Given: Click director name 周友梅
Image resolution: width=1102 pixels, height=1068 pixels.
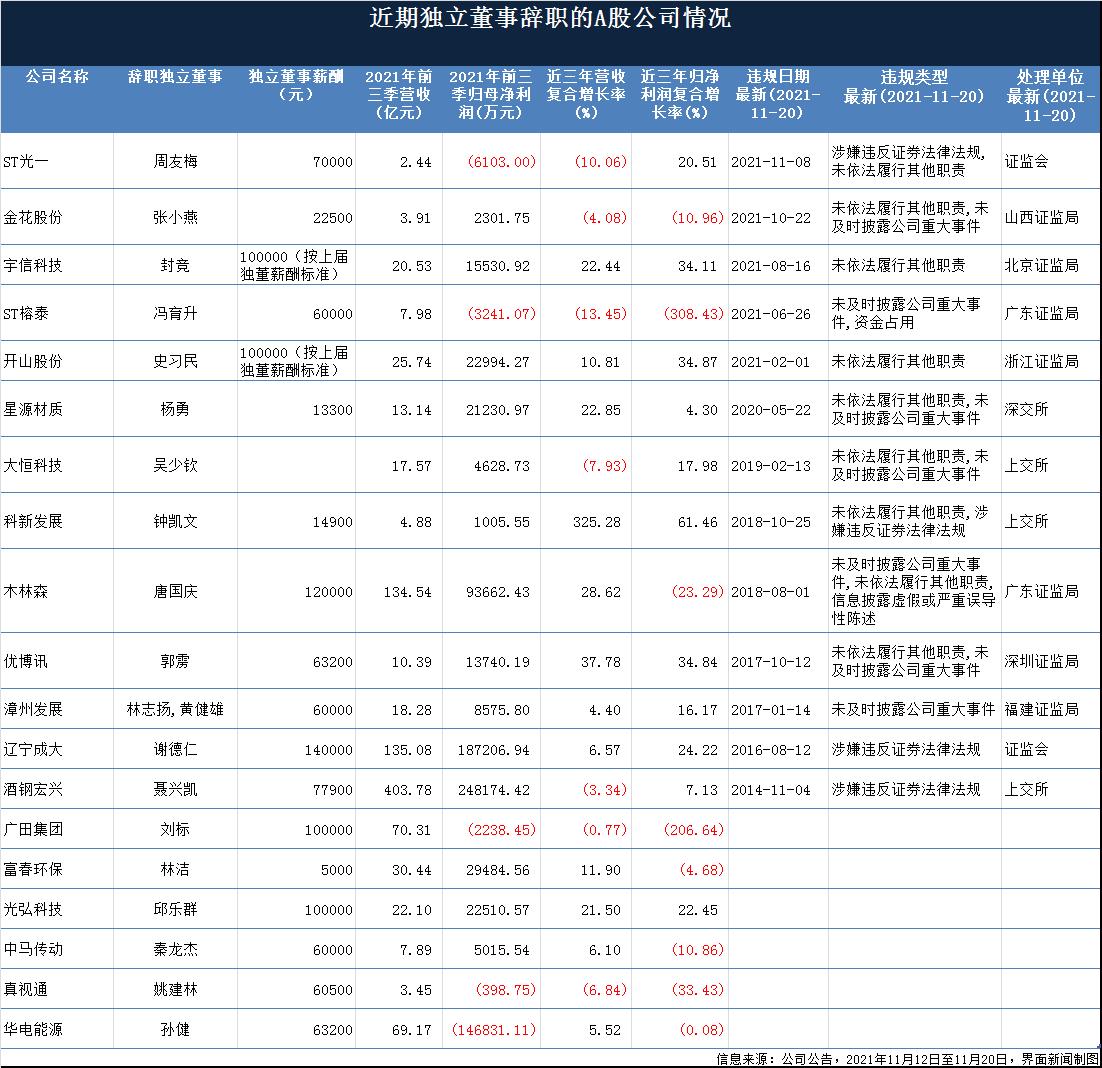Looking at the screenshot, I should pos(175,162).
